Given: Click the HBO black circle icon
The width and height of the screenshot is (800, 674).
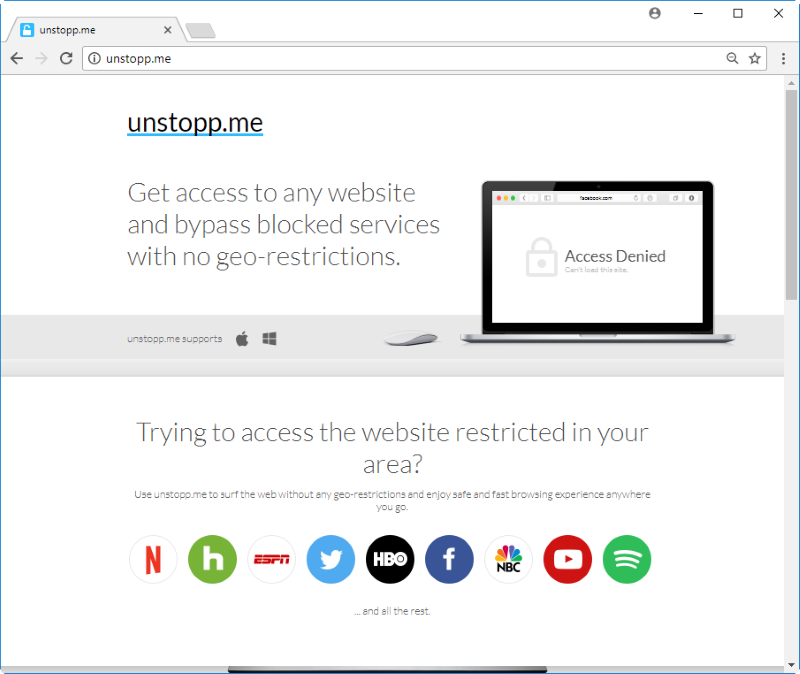Looking at the screenshot, I should click(390, 559).
